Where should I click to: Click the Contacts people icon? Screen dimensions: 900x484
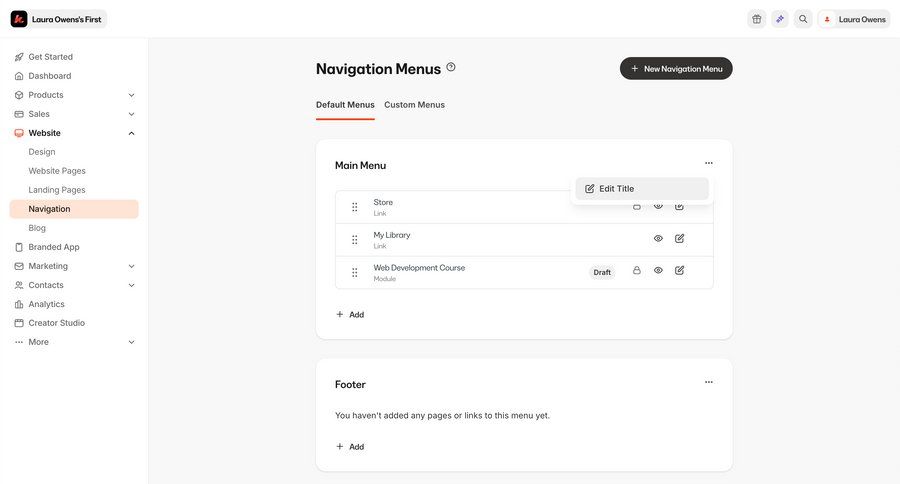pos(19,285)
